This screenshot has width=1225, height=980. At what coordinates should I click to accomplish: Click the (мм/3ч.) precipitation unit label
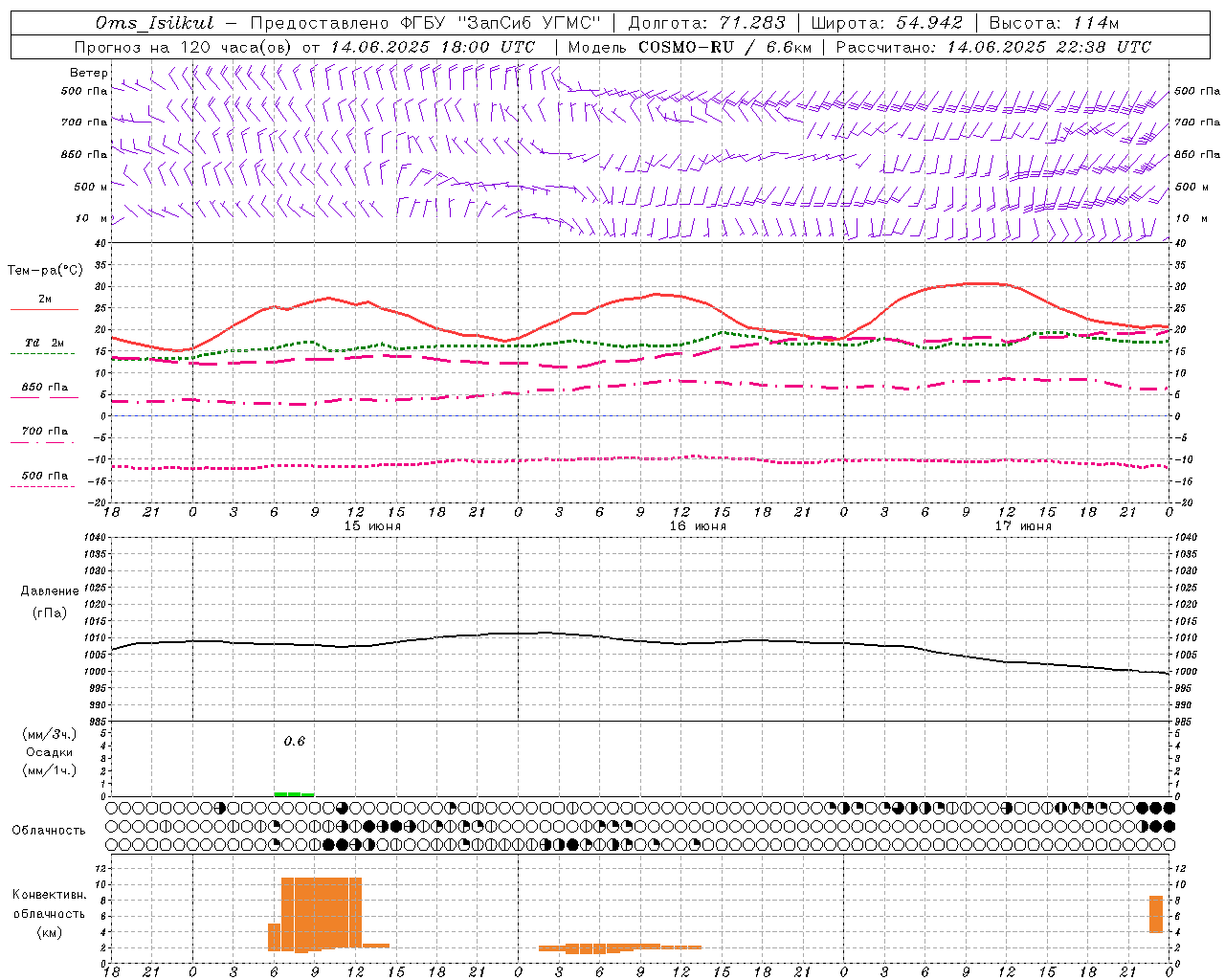pyautogui.click(x=50, y=734)
